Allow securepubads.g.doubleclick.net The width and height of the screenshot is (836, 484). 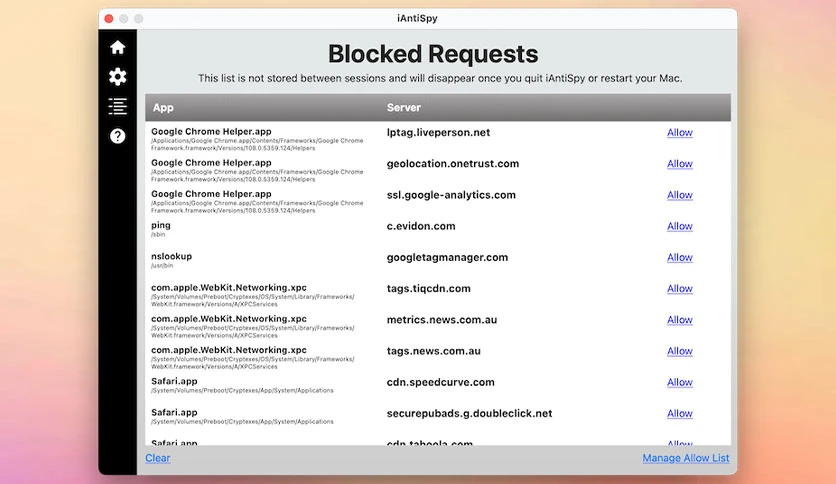pyautogui.click(x=680, y=413)
